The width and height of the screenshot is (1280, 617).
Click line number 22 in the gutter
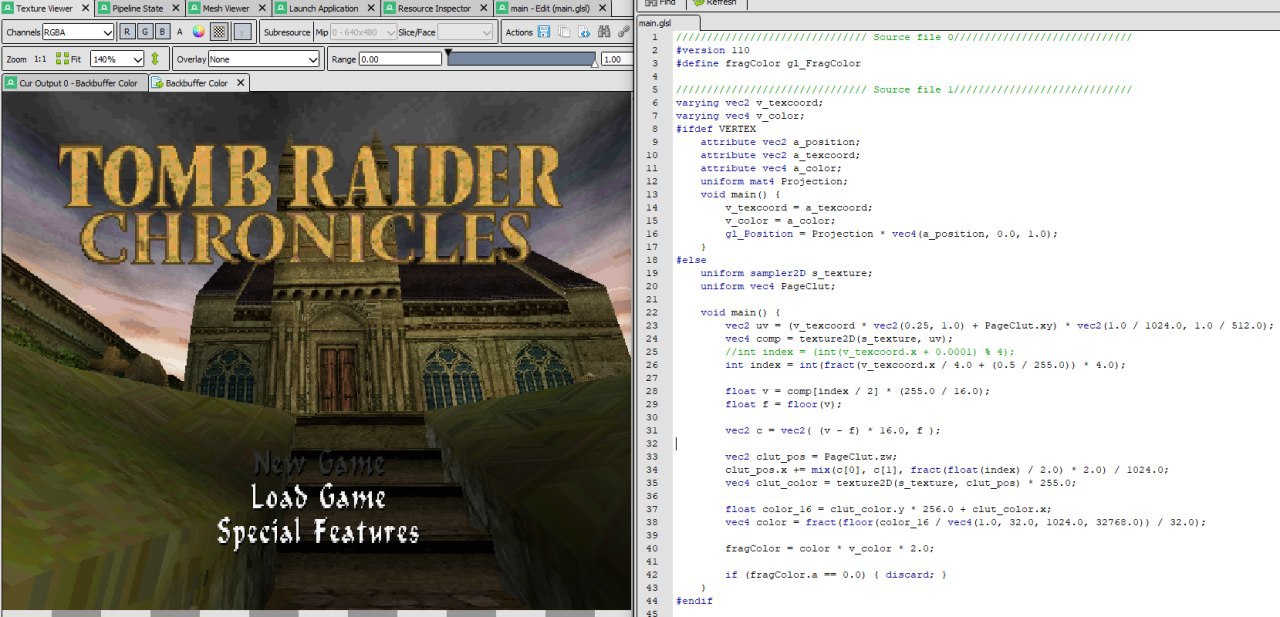(x=653, y=312)
